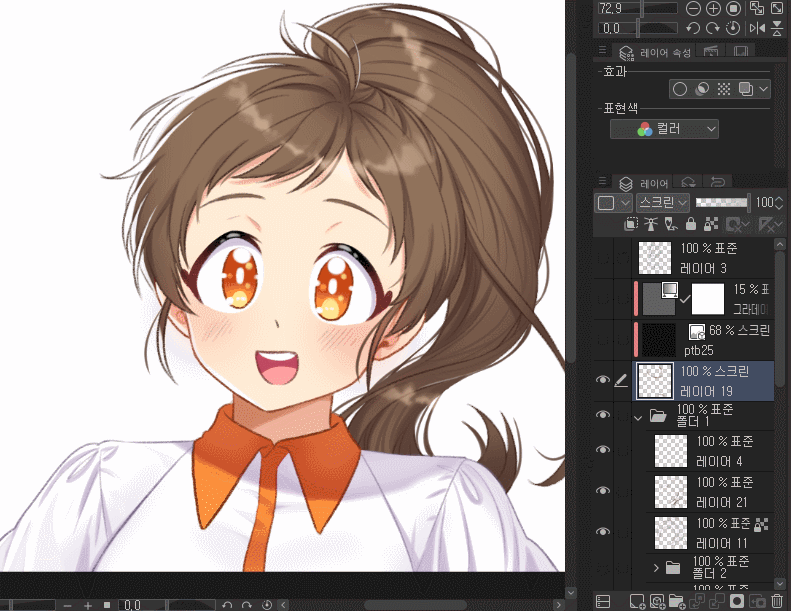Create new layer folder
Viewport: 791px width, 611px height.
click(x=676, y=601)
